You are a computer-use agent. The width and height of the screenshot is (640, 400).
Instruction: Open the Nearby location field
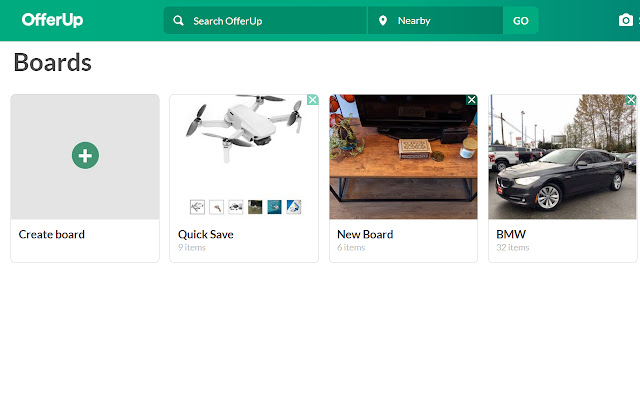(436, 20)
